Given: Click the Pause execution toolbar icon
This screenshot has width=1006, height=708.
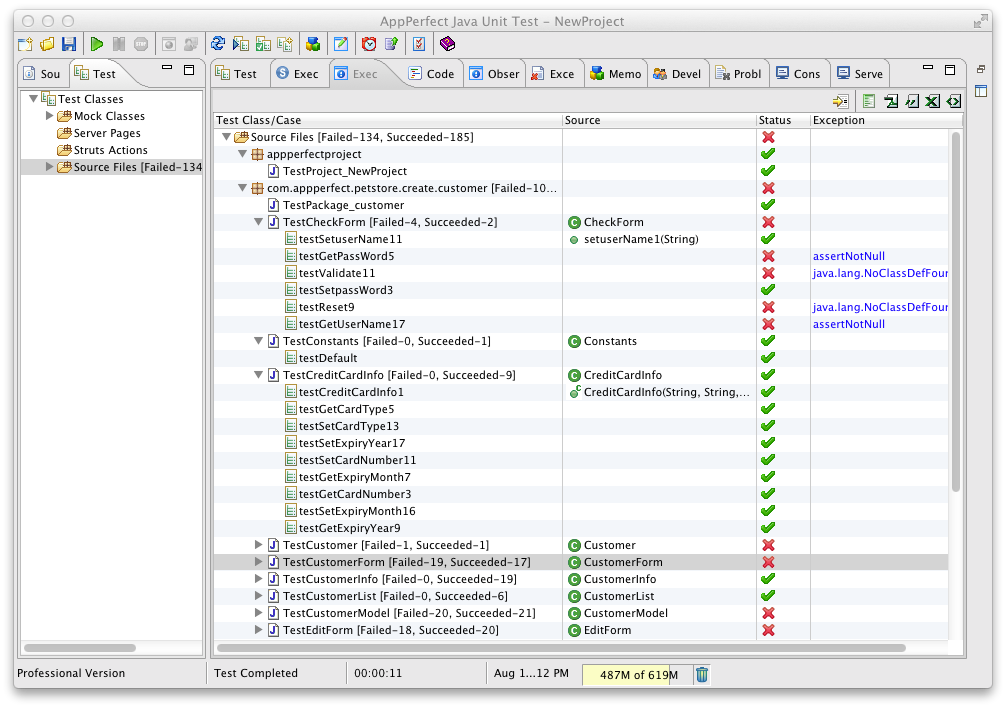Looking at the screenshot, I should pyautogui.click(x=119, y=44).
